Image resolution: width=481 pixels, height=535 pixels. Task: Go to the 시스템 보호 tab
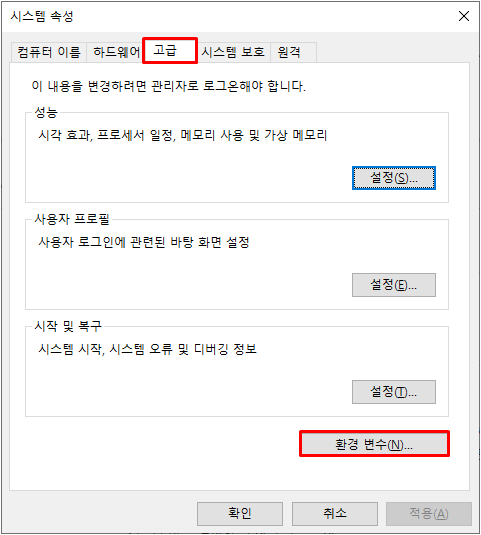(x=233, y=52)
